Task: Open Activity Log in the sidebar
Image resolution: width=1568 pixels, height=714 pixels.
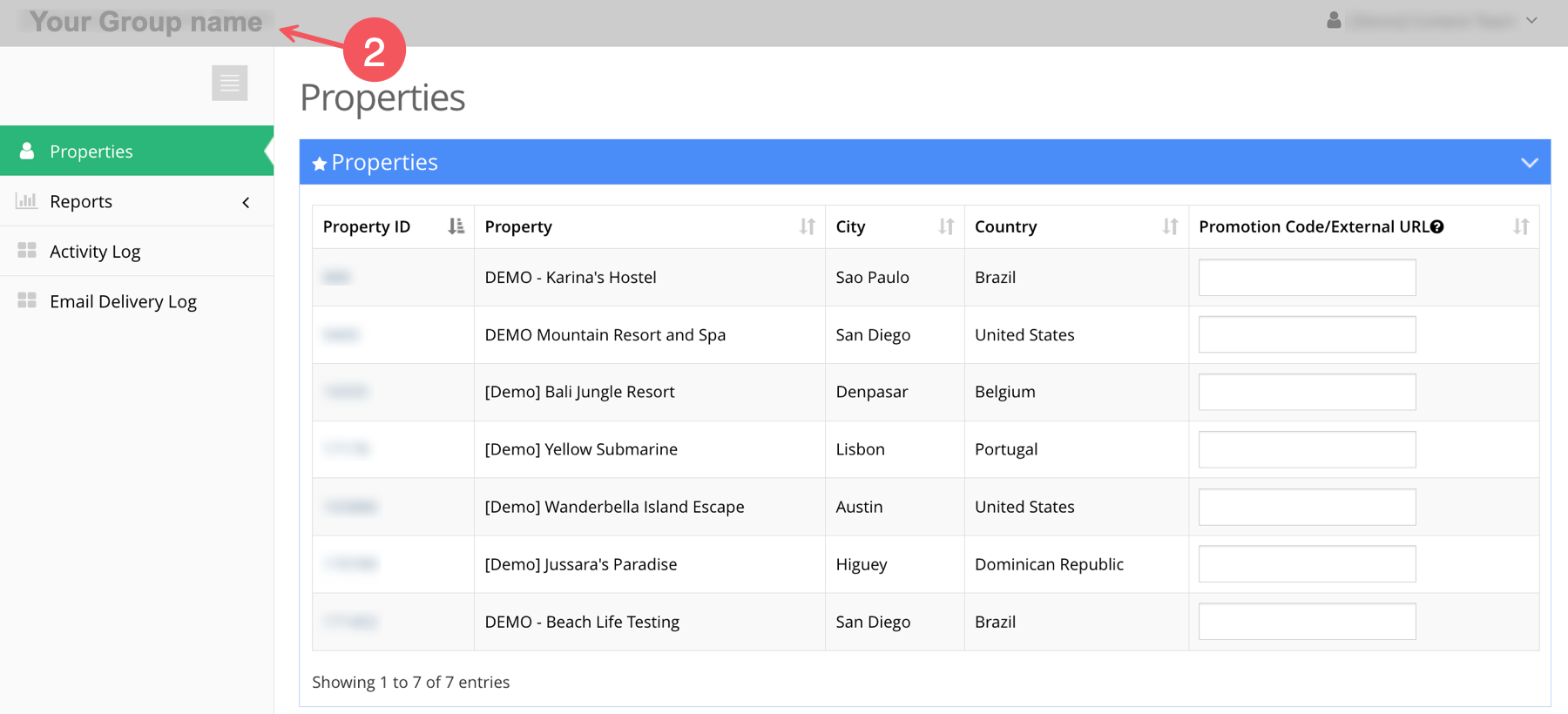Action: pos(95,252)
